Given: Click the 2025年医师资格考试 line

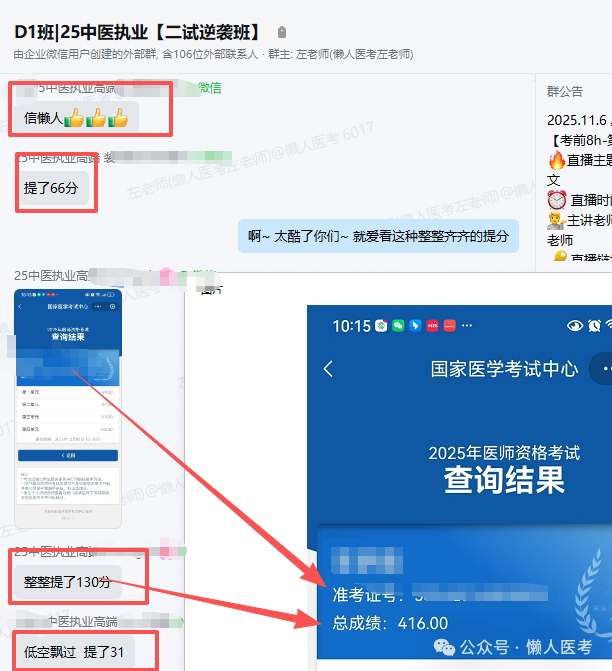Looking at the screenshot, I should (504, 453).
